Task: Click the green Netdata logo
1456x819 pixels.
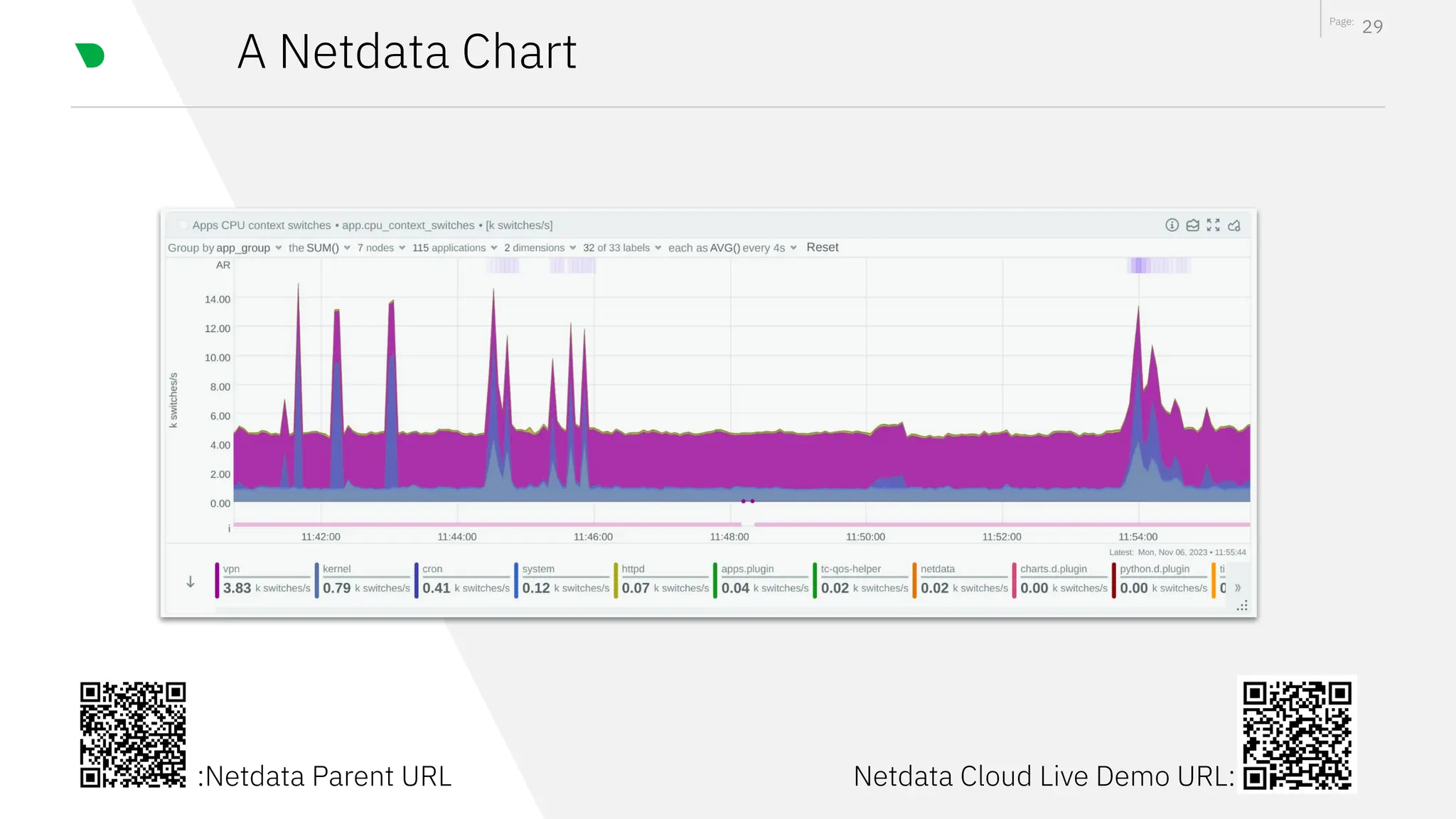Action: coord(90,55)
